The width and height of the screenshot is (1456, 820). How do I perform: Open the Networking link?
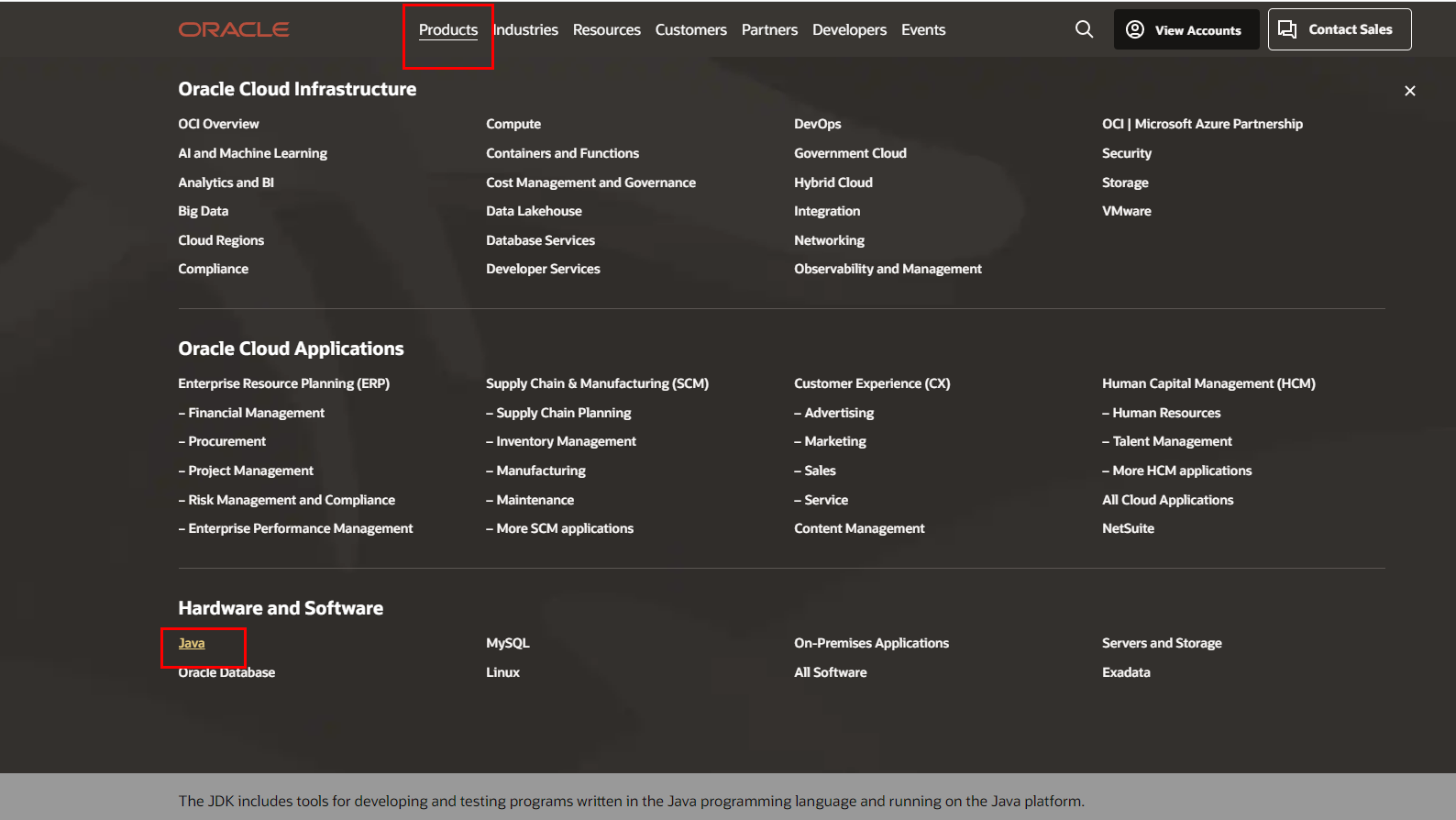point(830,240)
